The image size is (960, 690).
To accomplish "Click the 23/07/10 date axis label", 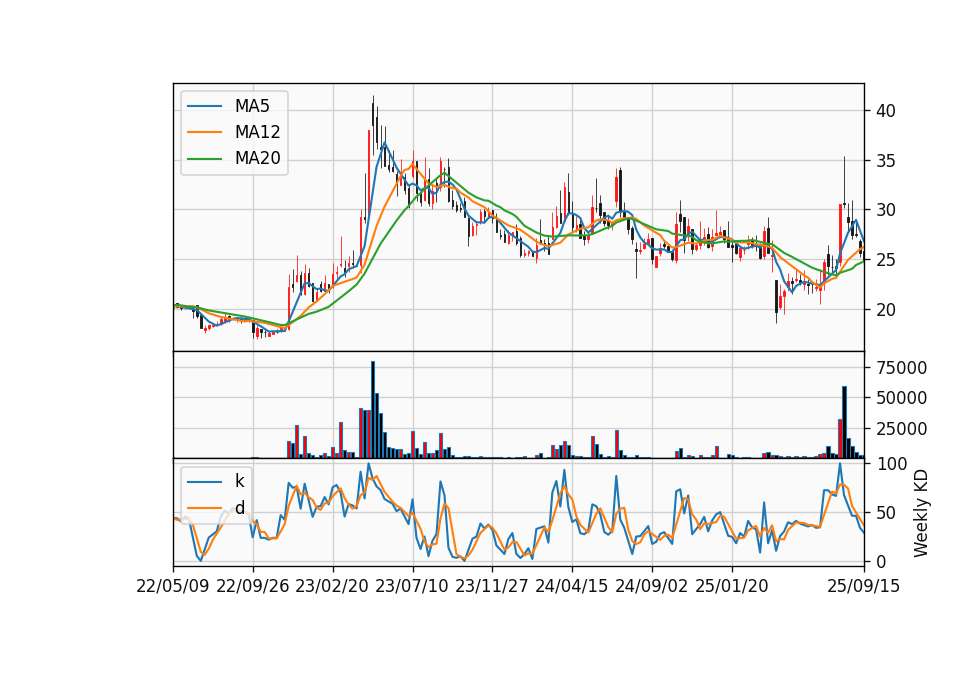I will (x=412, y=586).
